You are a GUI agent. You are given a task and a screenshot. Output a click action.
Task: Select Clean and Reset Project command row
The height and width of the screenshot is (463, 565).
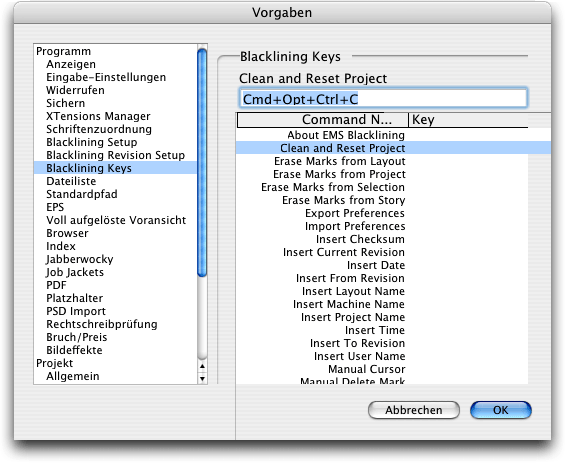click(x=393, y=148)
